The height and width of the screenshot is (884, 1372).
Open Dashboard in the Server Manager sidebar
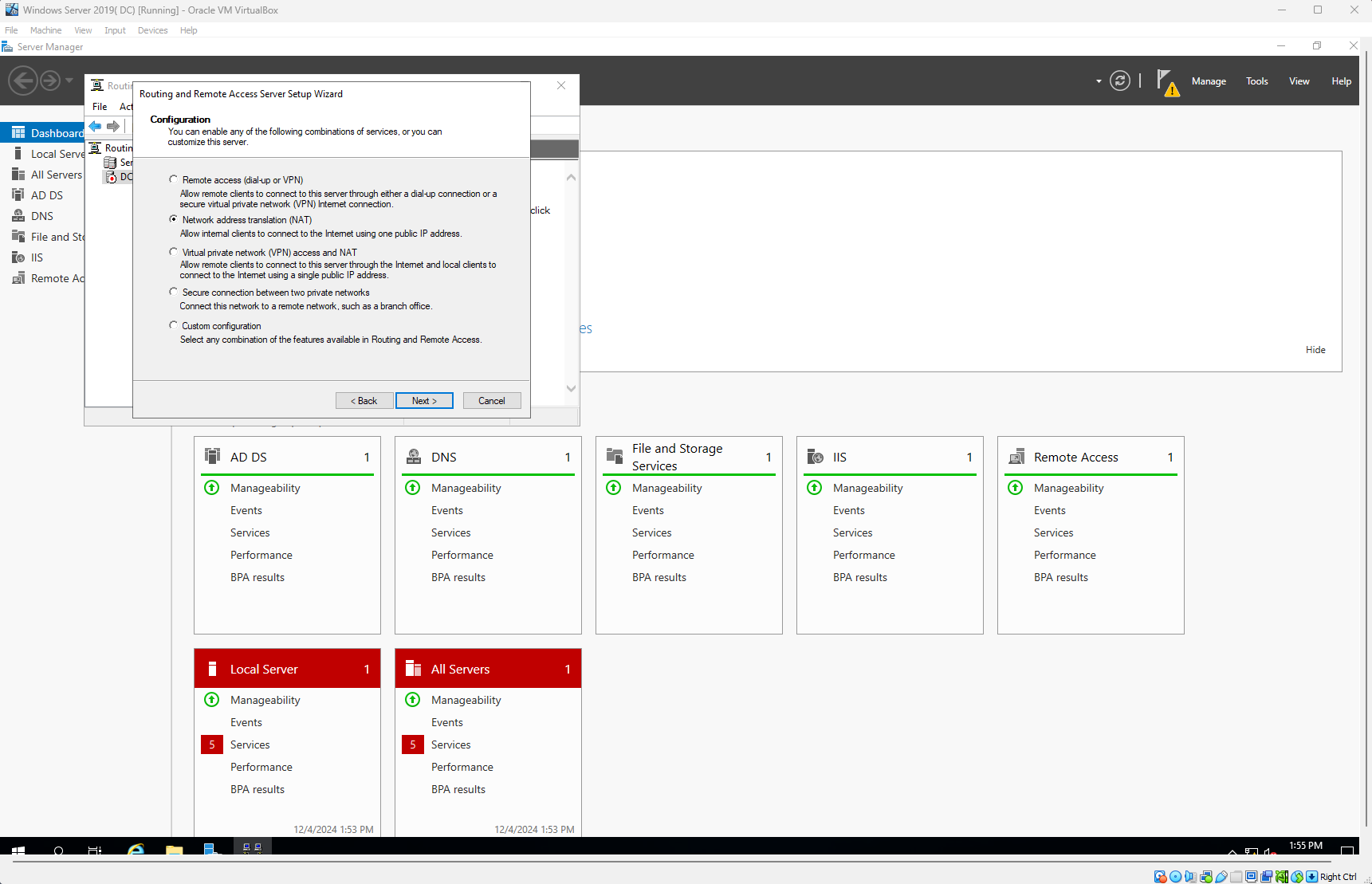[x=44, y=133]
